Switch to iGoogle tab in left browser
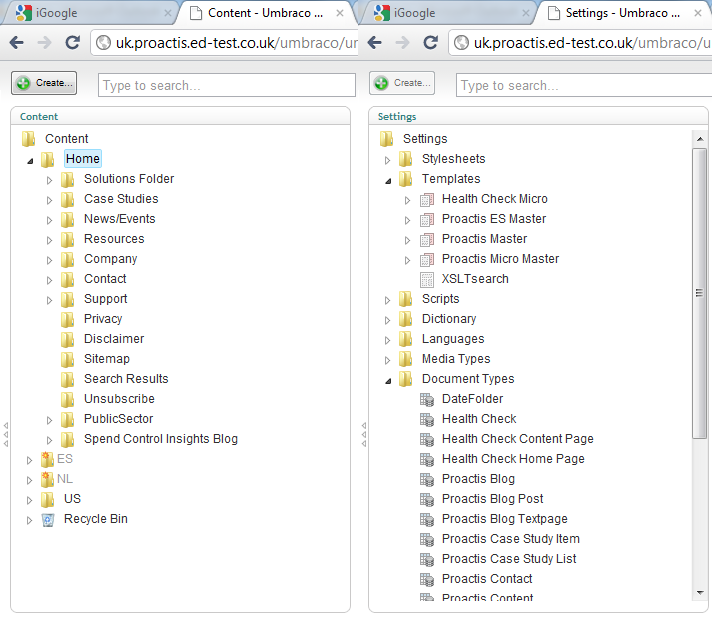This screenshot has width=712, height=617. click(x=89, y=13)
